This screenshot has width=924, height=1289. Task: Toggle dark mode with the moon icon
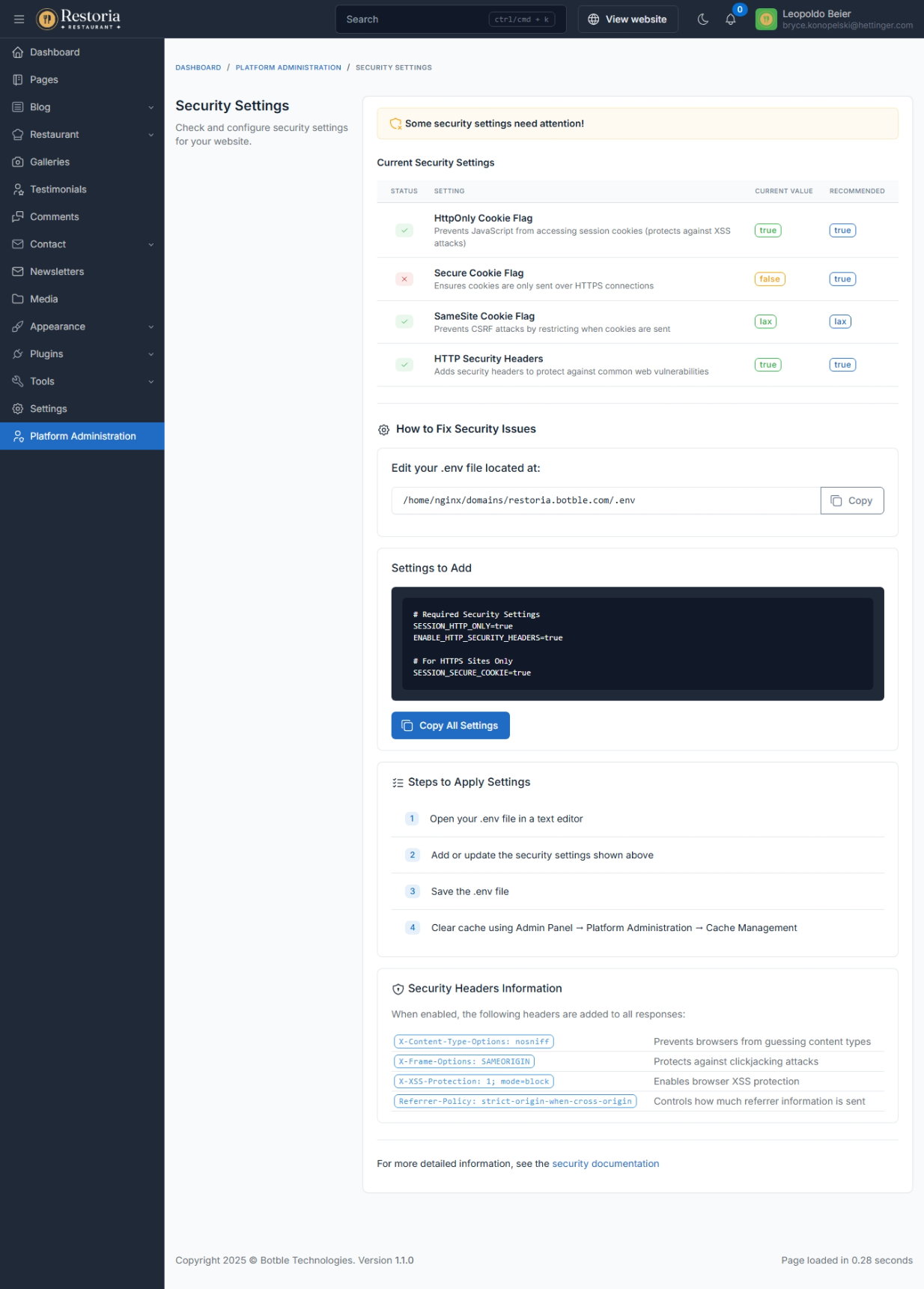click(702, 19)
